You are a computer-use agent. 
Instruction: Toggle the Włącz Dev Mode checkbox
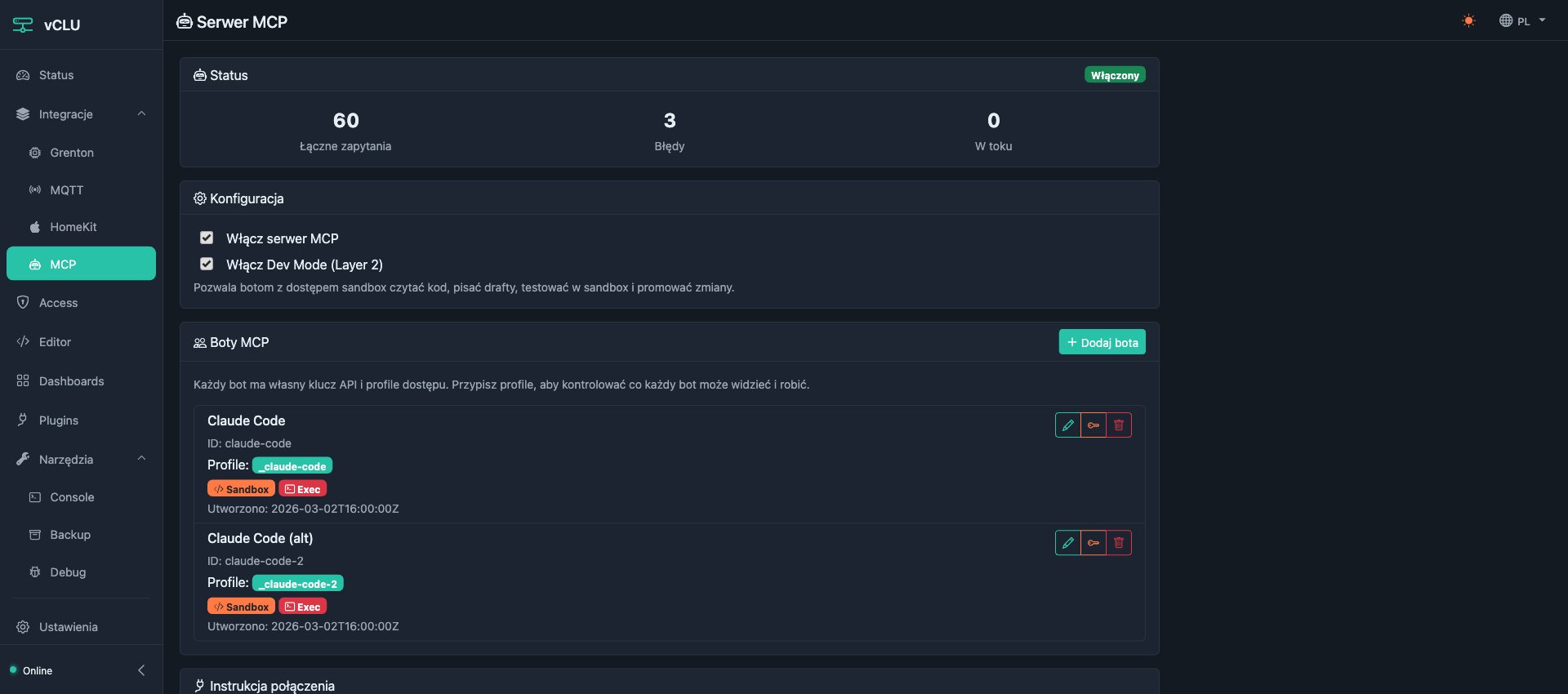[x=207, y=264]
